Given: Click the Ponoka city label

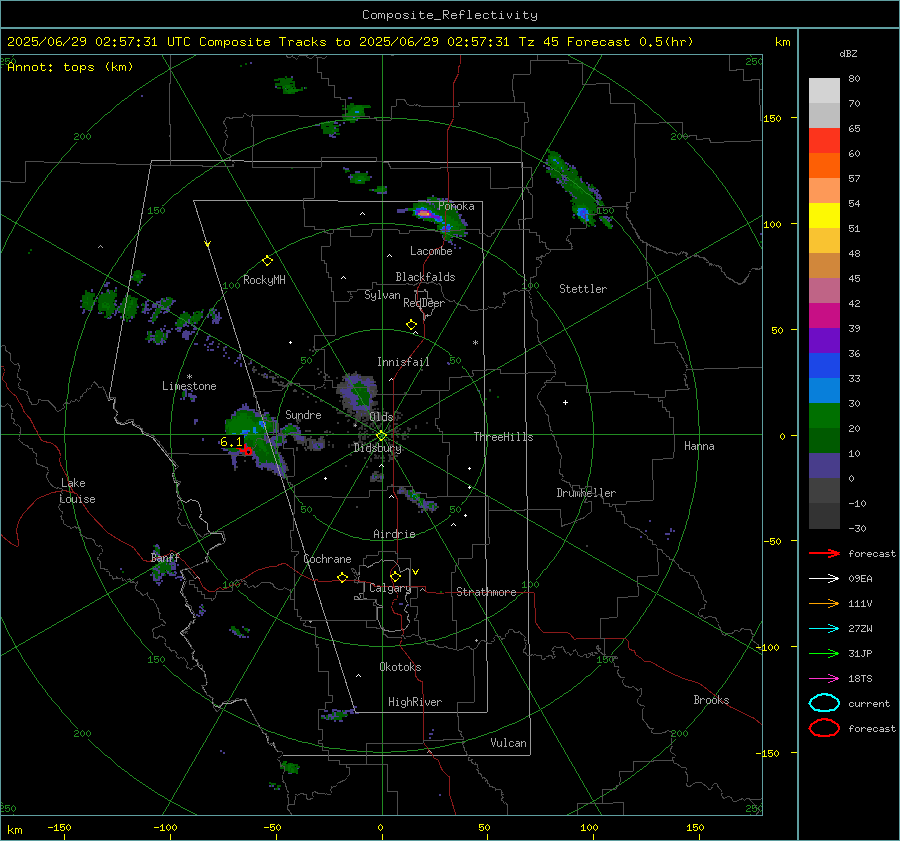Looking at the screenshot, I should tap(456, 206).
